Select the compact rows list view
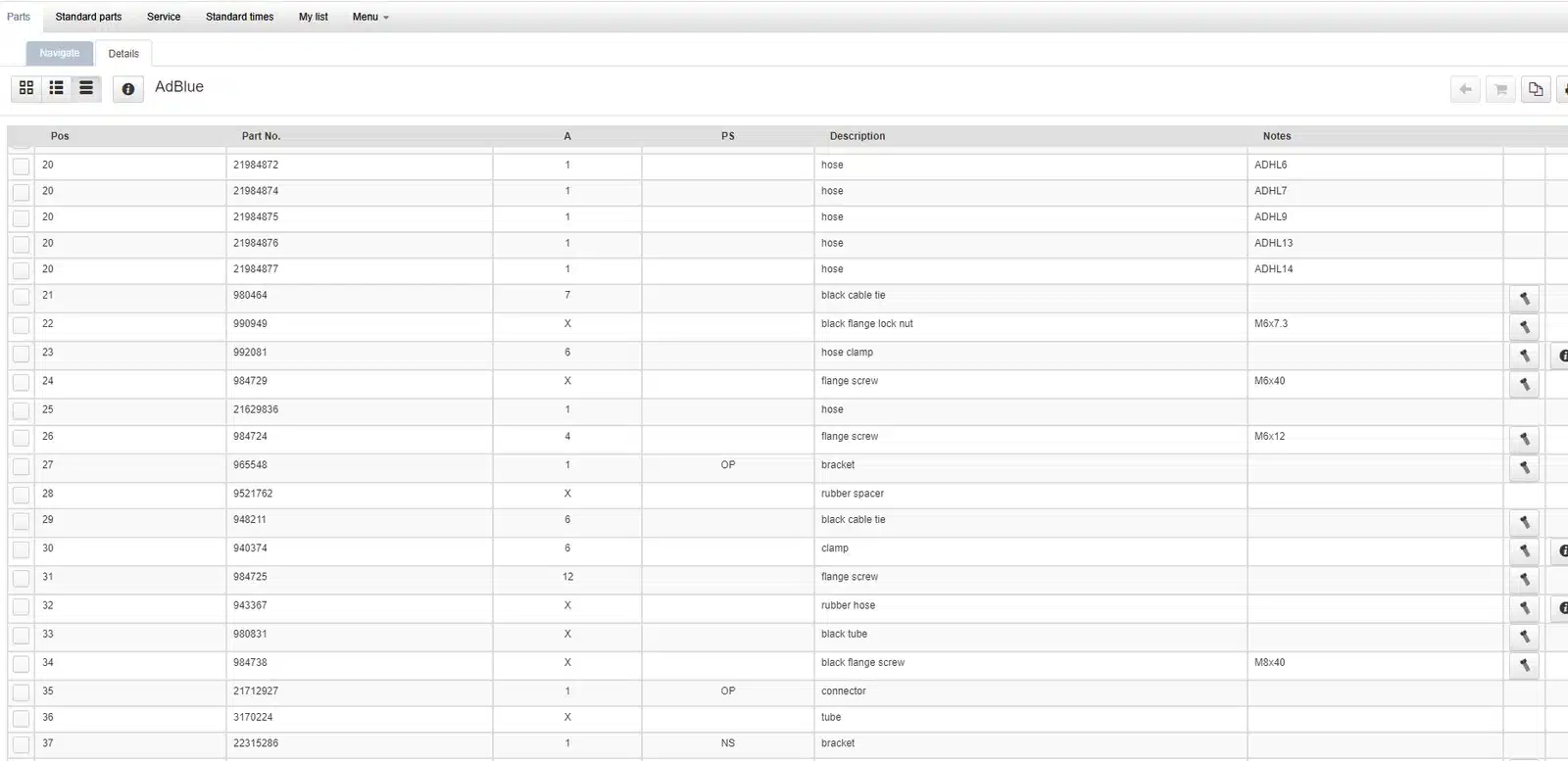This screenshot has height=761, width=1568. [x=86, y=88]
